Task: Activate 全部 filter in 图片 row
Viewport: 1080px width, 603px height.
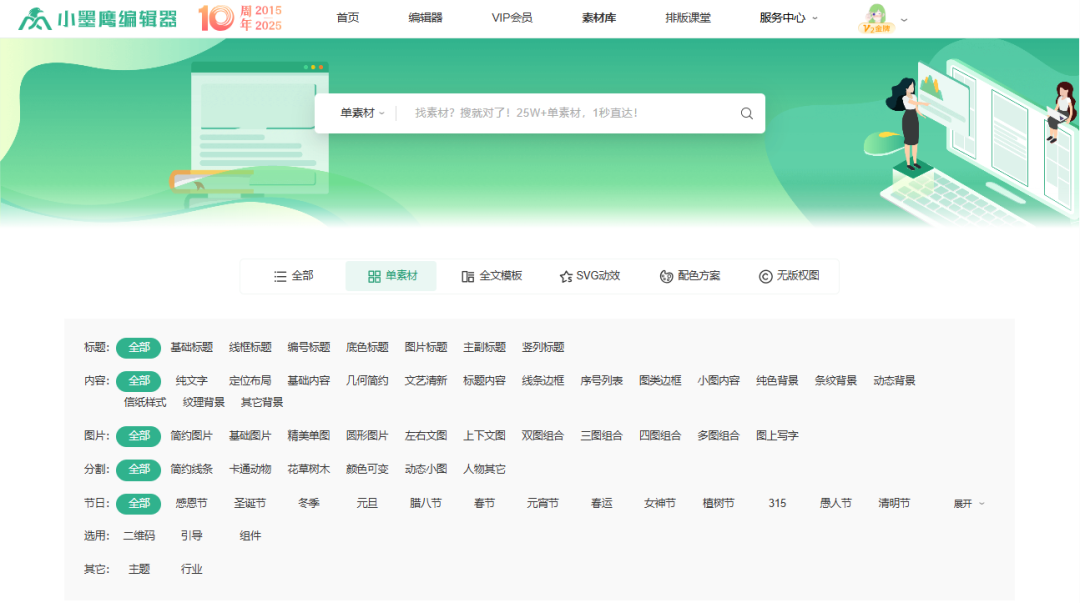Action: coord(138,436)
